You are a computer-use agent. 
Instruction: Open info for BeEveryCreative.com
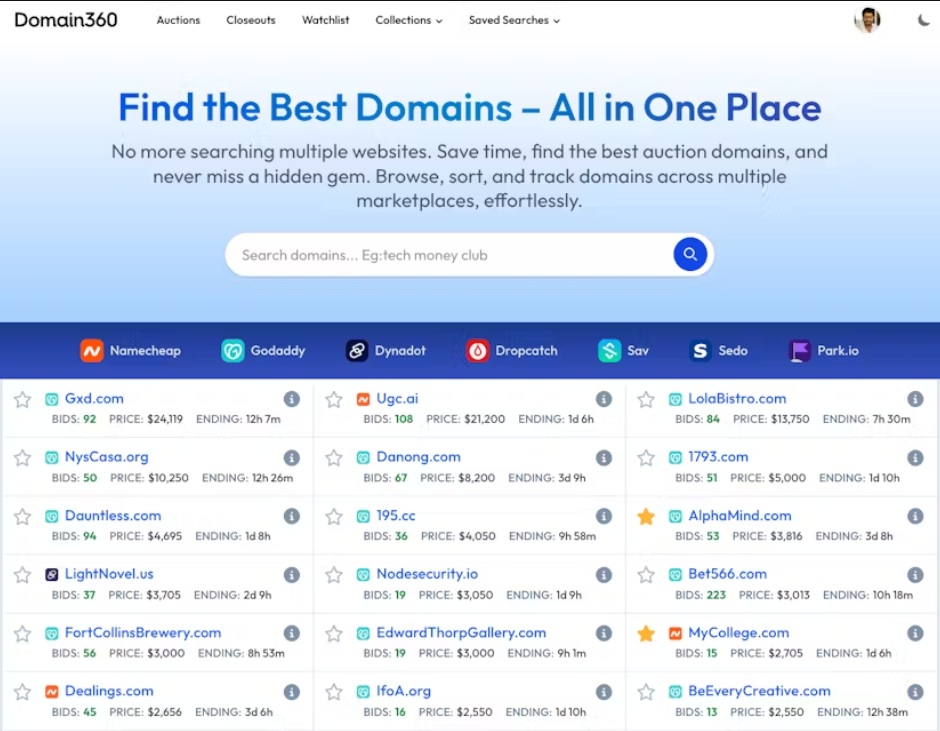tap(915, 691)
